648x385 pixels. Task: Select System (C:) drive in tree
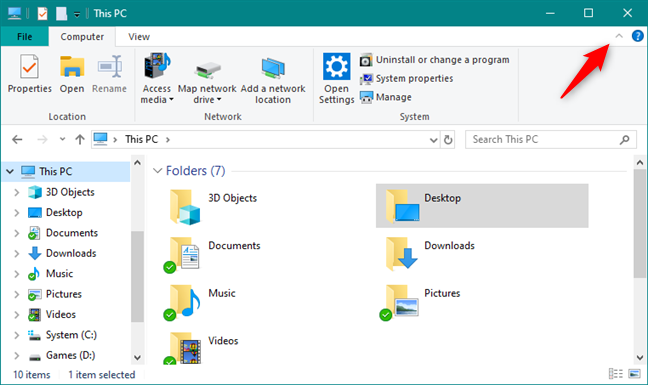[71, 335]
